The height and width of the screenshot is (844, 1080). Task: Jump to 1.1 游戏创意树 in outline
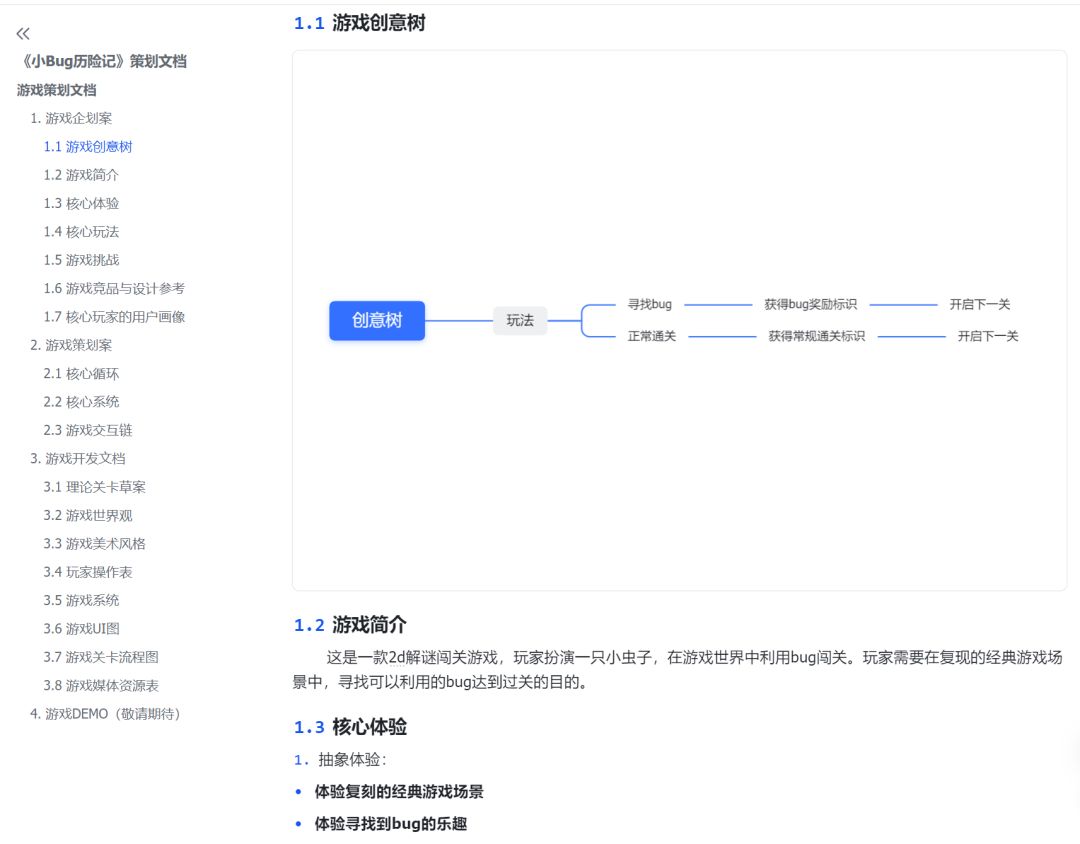pos(88,146)
